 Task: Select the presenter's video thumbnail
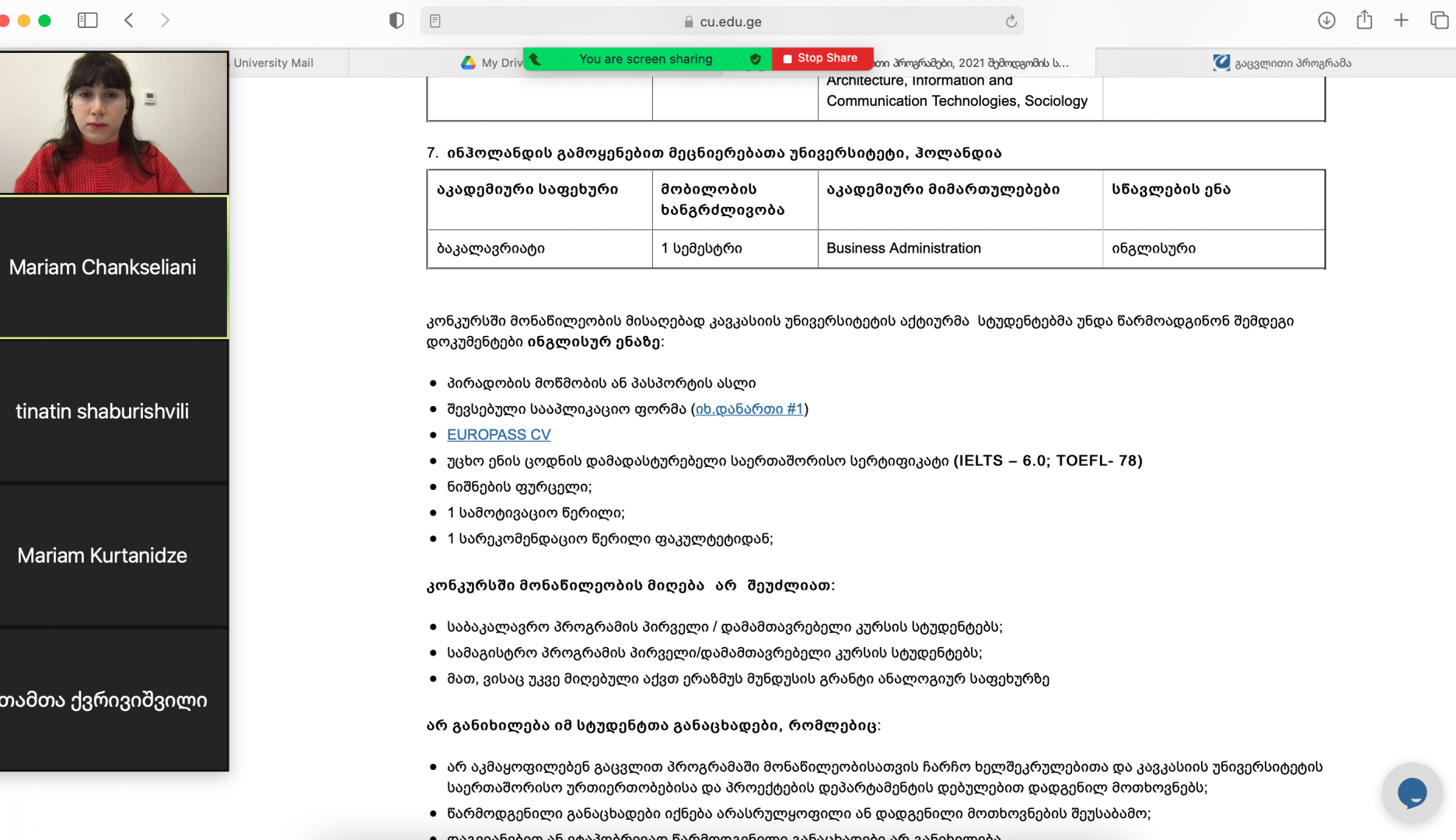tap(113, 122)
